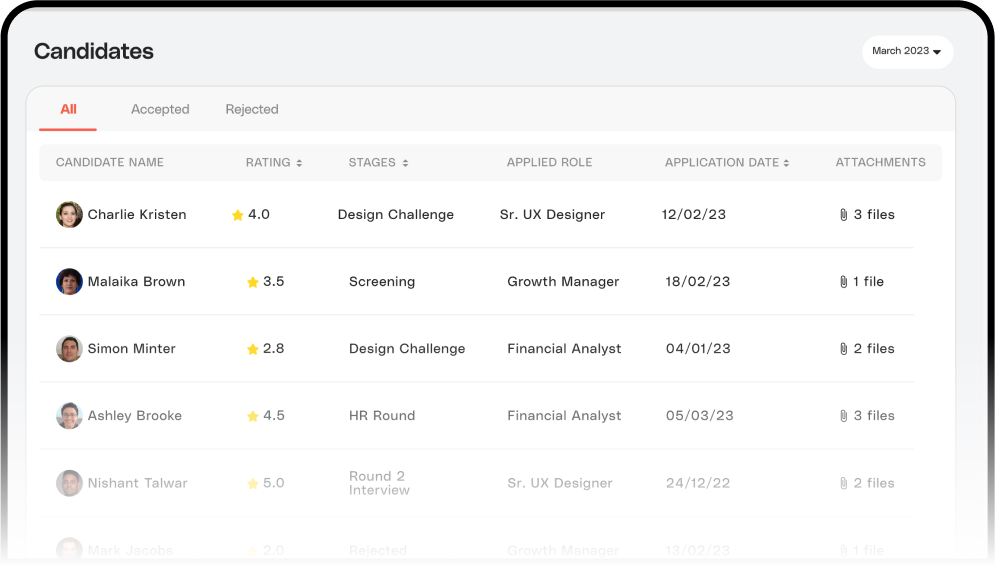Screen dimensions: 995x567
Task: Click the star icon beside rating 2.8
Action: pyautogui.click(x=253, y=349)
